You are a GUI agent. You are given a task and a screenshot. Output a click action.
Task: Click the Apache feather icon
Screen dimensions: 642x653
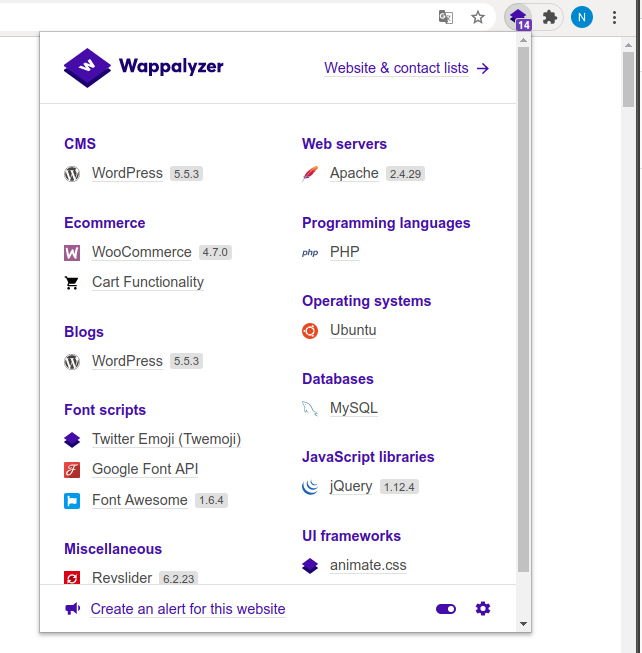(x=310, y=174)
